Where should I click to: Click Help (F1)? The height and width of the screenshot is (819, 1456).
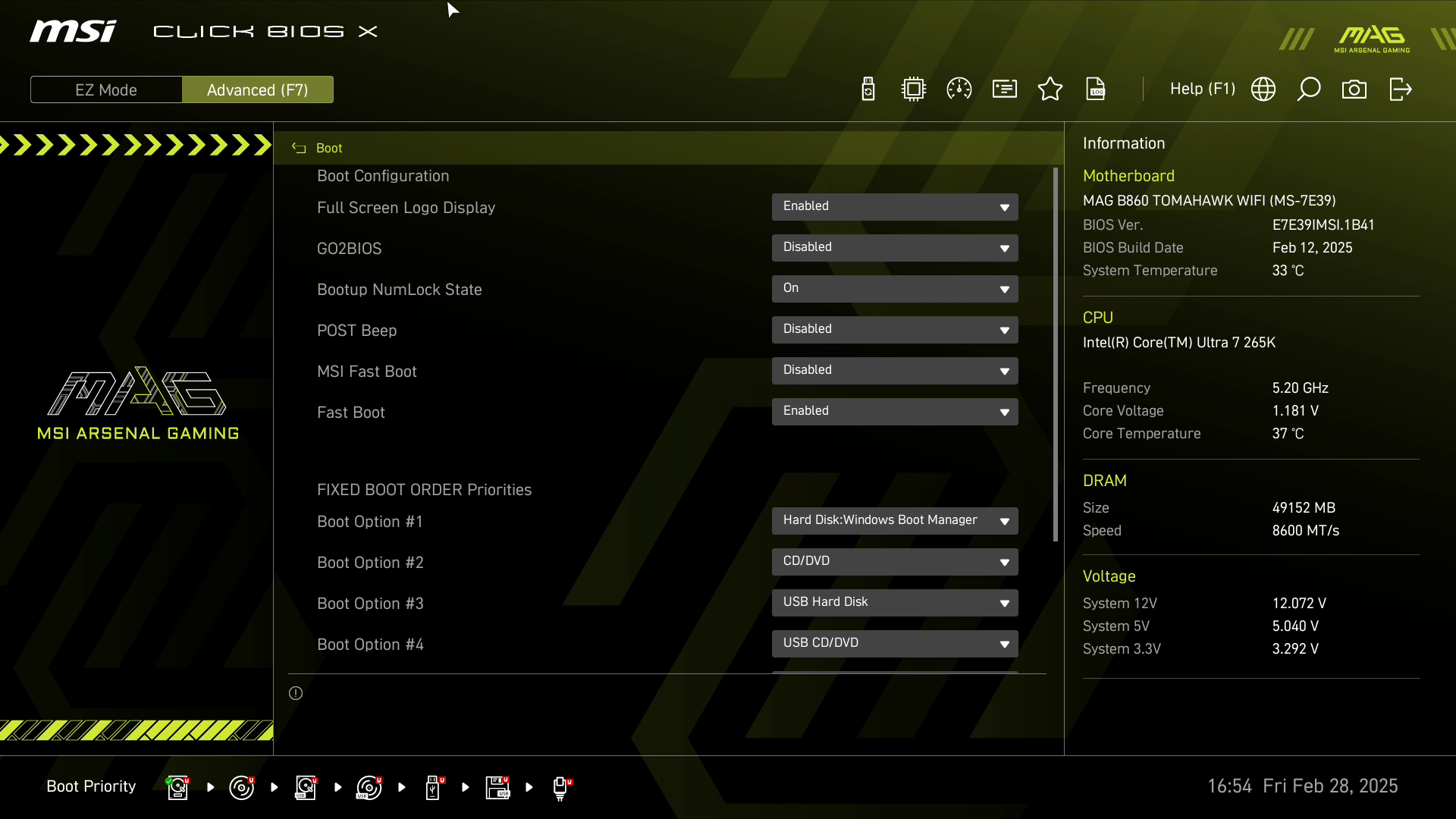pyautogui.click(x=1202, y=89)
